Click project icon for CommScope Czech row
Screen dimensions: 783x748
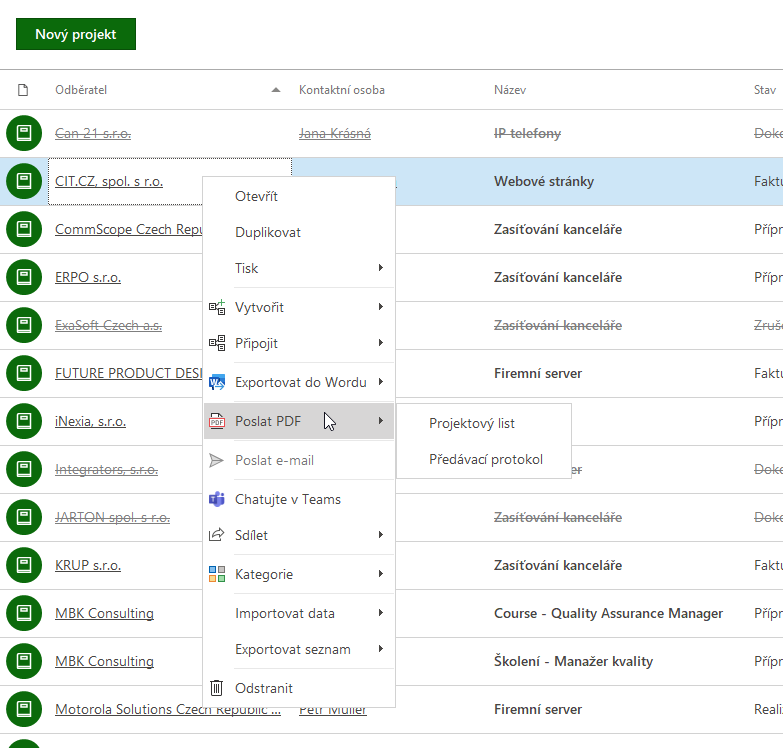coord(24,229)
